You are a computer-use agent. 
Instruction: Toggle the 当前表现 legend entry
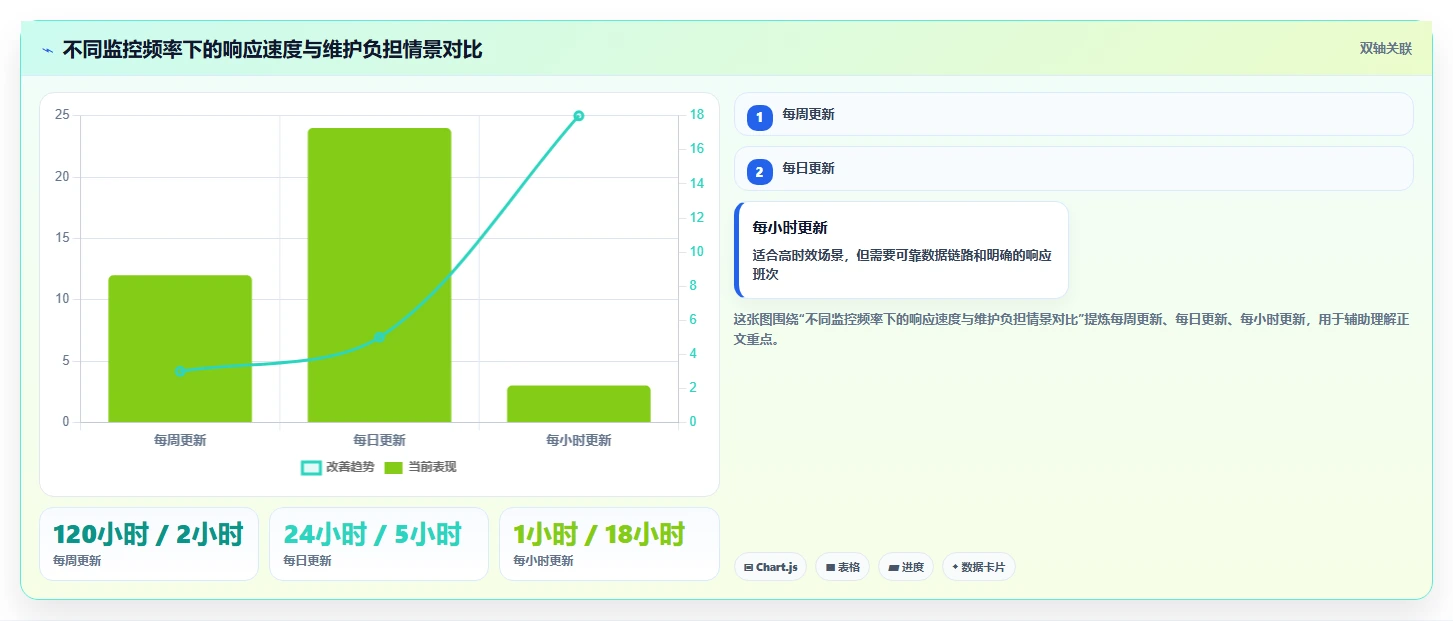[420, 467]
